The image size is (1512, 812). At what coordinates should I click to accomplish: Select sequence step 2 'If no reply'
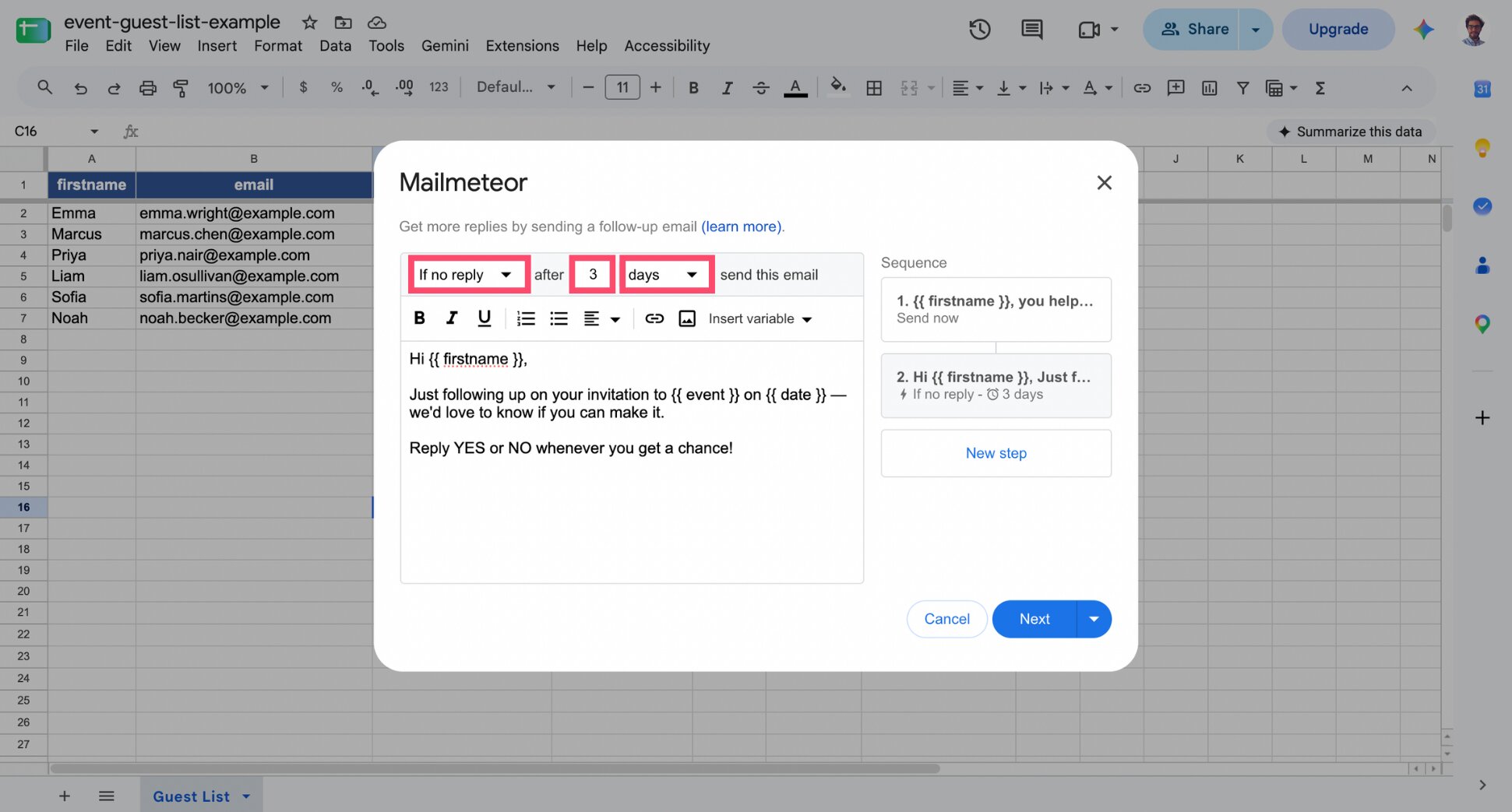click(996, 385)
